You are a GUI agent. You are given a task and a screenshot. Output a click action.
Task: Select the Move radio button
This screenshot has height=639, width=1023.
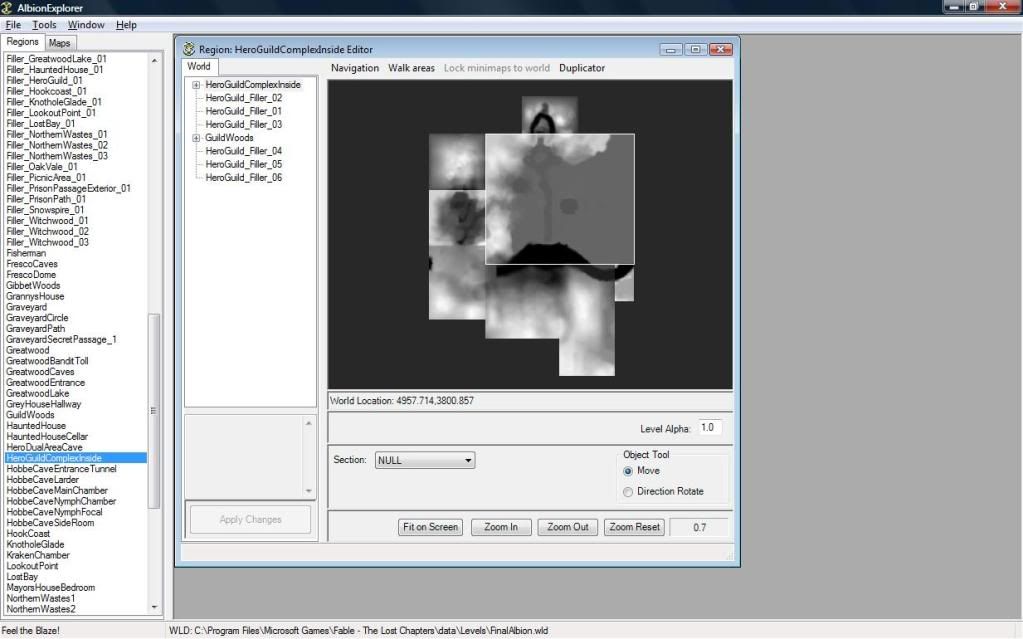pos(628,471)
